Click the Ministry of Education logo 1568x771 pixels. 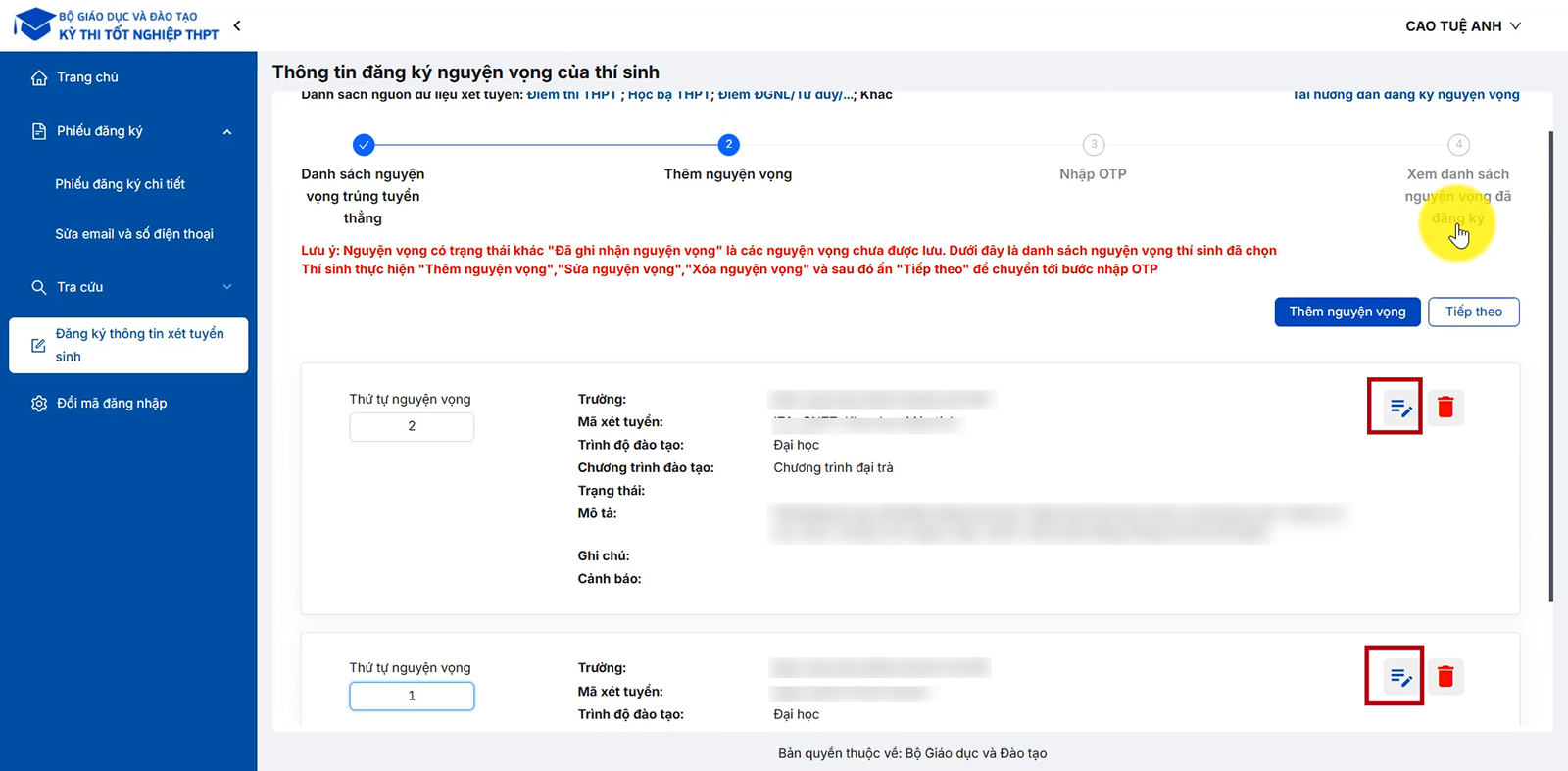(x=35, y=24)
